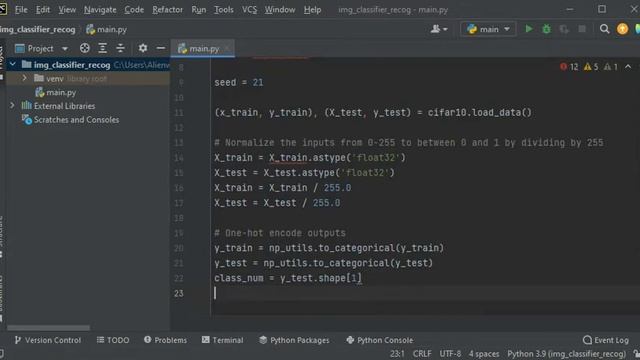Open the Problems tool window
Viewport: 640px width, 360px height.
click(x=165, y=340)
